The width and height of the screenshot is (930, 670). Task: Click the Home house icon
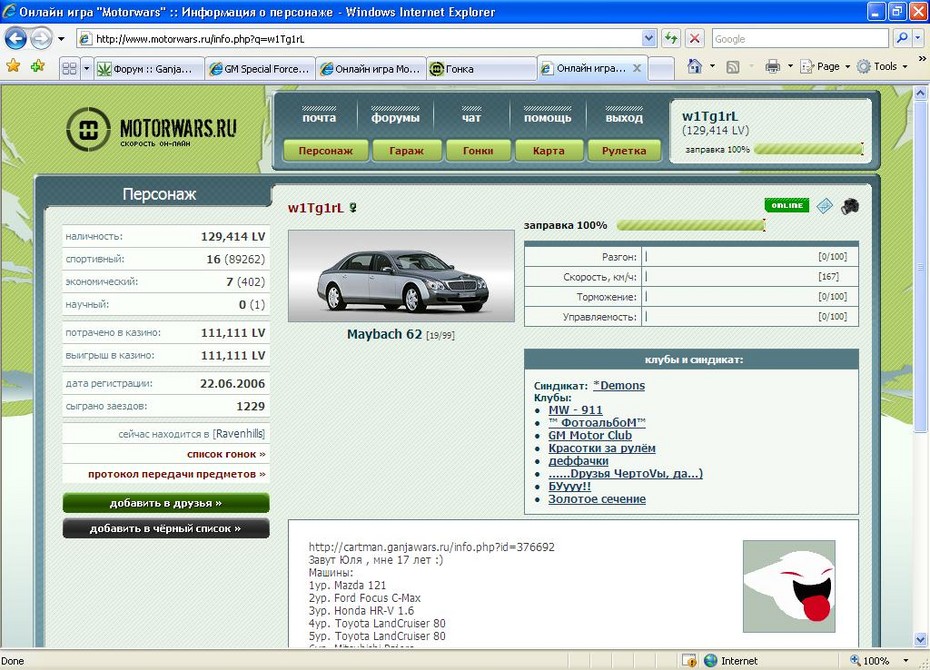tap(695, 66)
